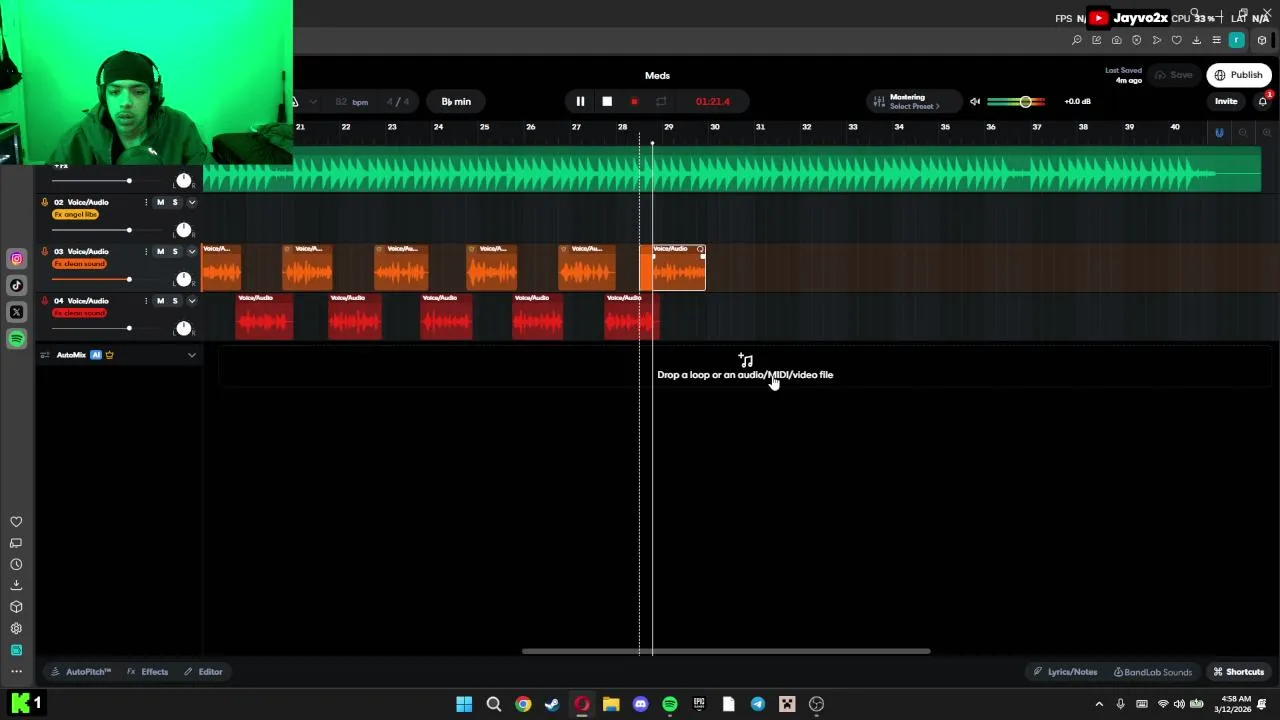The width and height of the screenshot is (1280, 720).
Task: Mute track 02 Voice/Audio
Action: 160,202
